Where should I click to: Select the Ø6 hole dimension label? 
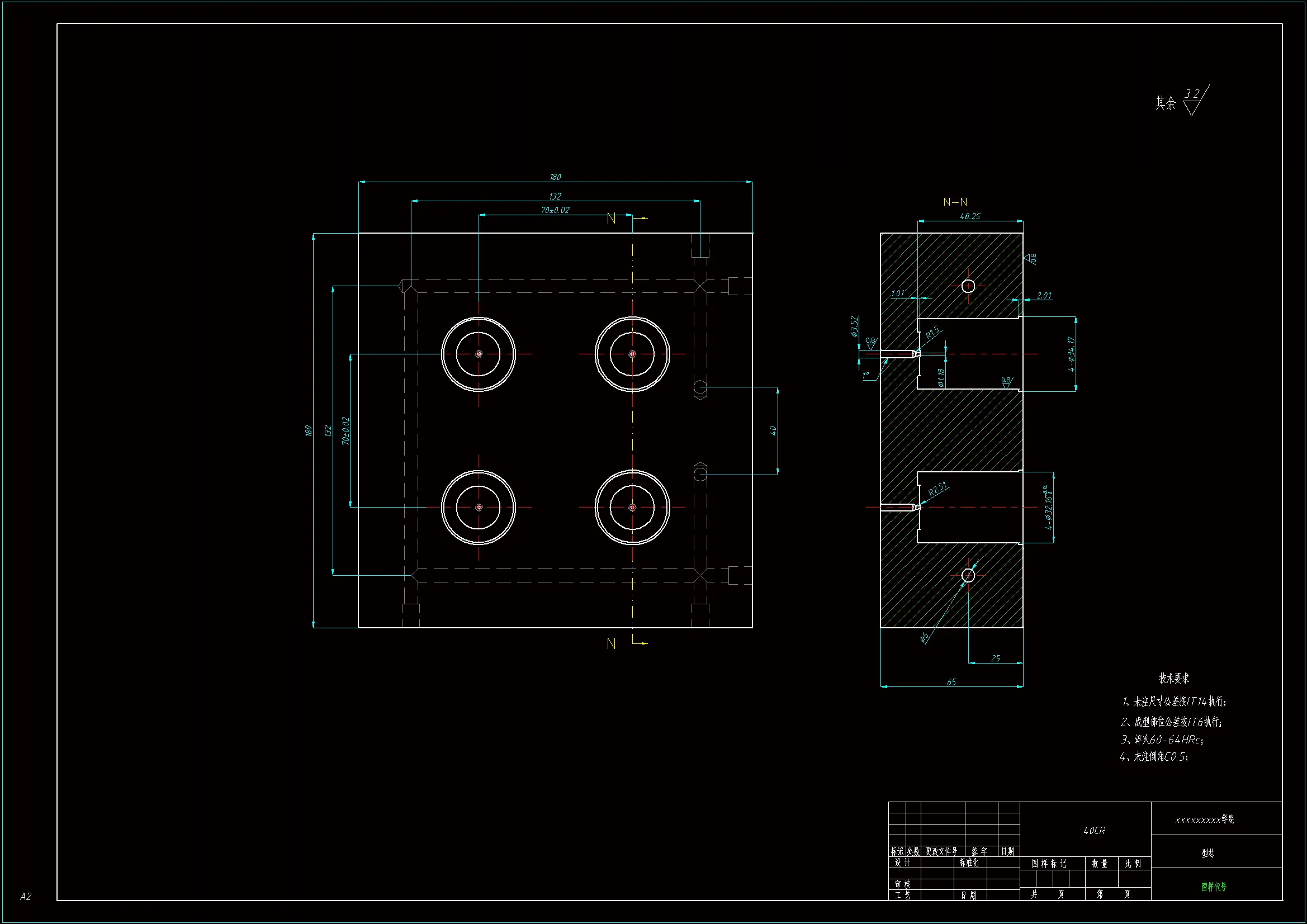(x=924, y=637)
